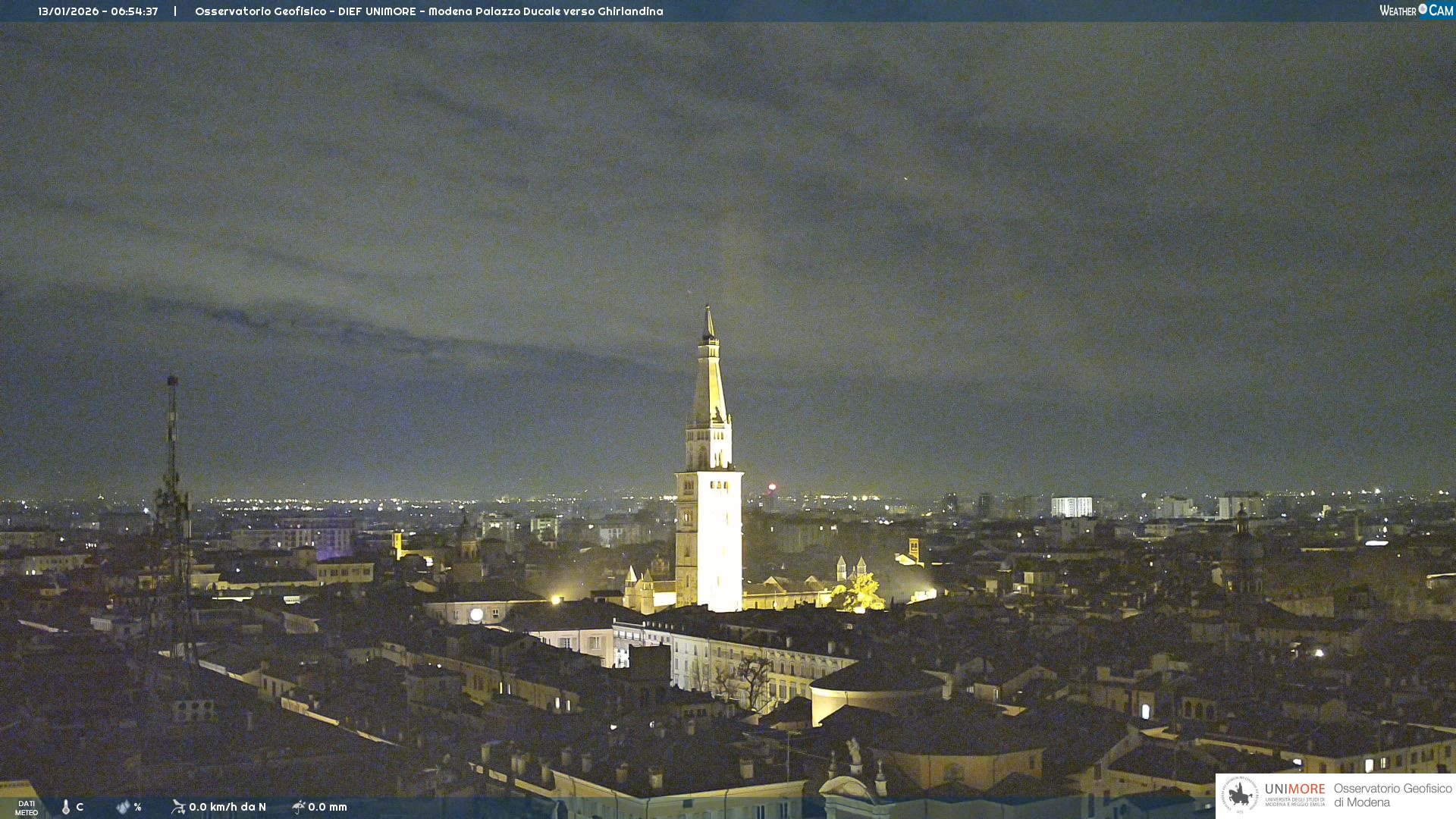This screenshot has height=819, width=1456.
Task: Click the thermometer temperature icon
Action: 66,807
